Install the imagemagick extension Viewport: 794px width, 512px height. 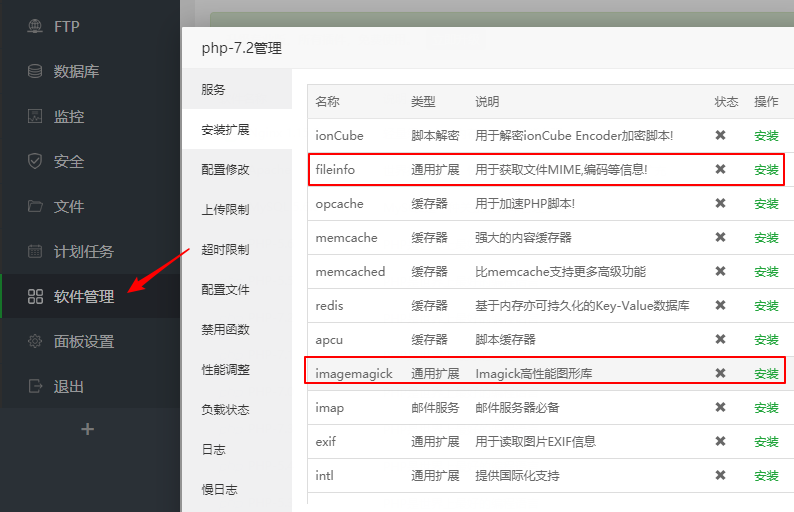point(766,374)
